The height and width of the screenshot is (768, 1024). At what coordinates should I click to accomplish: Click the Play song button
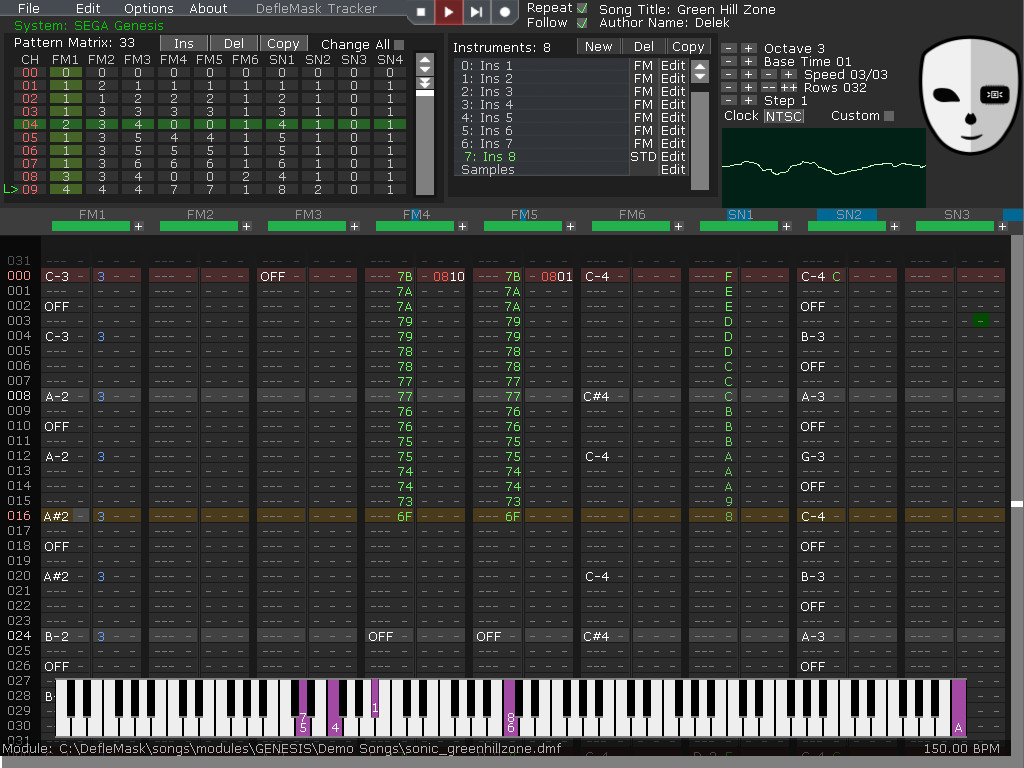point(449,12)
